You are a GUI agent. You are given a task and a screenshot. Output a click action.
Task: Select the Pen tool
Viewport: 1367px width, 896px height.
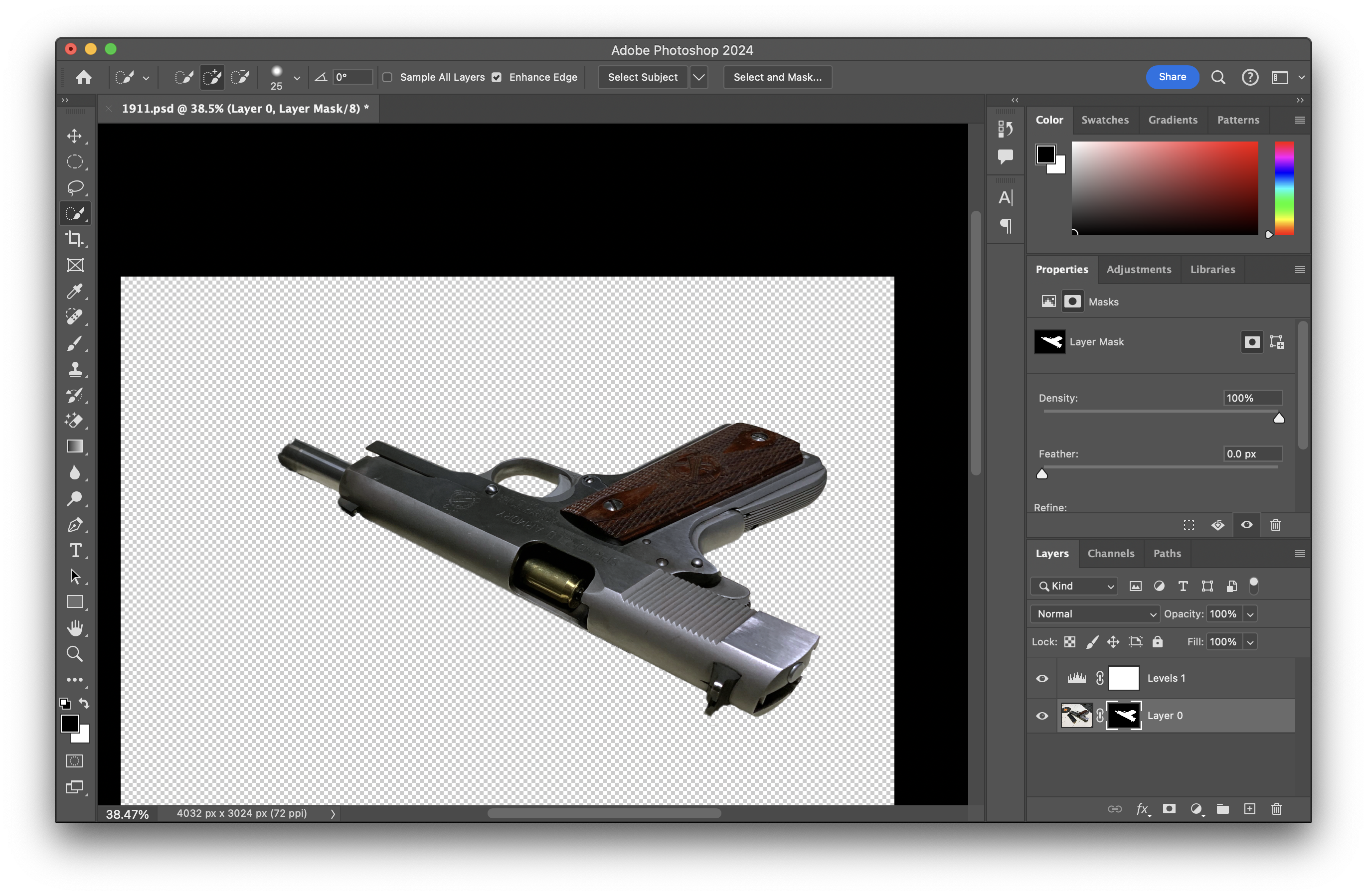click(74, 525)
